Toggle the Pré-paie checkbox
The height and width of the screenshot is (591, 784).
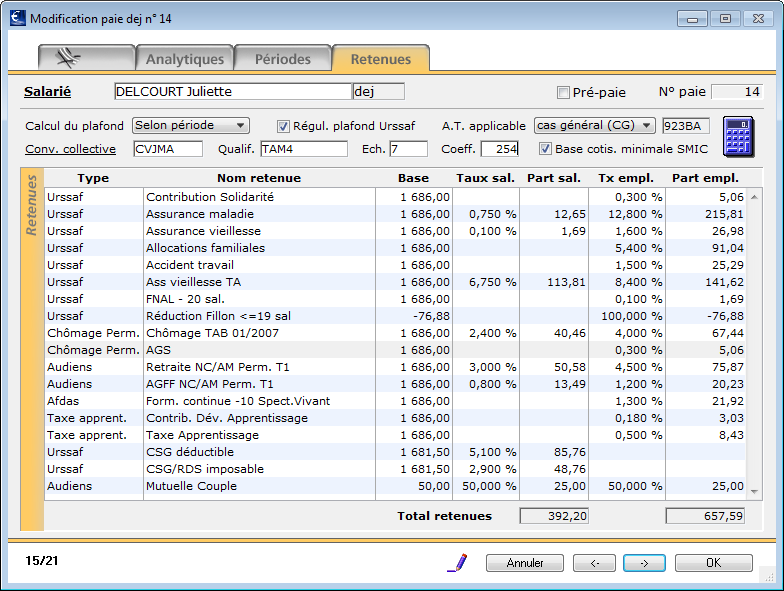[x=563, y=92]
